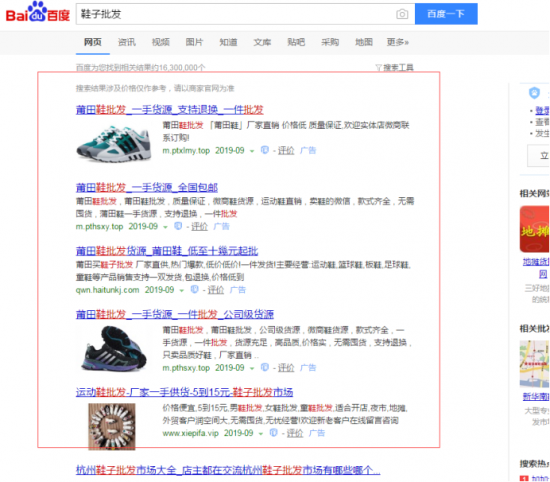This screenshot has height=482, width=550.
Task: Click circular shoes thumbnail of xiepifa.vip result
Action: pyautogui.click(x=112, y=427)
